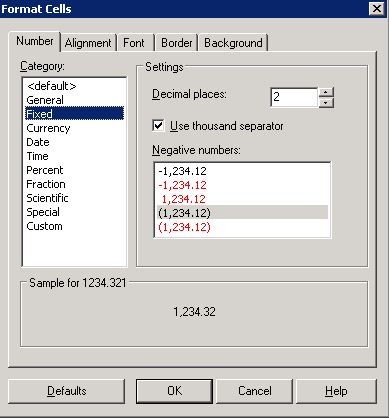Viewport: 389px width, 418px height.
Task: Select General in the Category list
Action: point(74,100)
